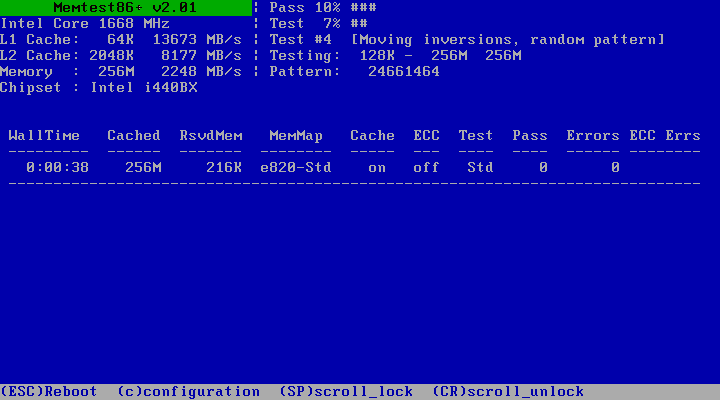
Task: Click the MemMap value e820-Std
Action: click(296, 168)
